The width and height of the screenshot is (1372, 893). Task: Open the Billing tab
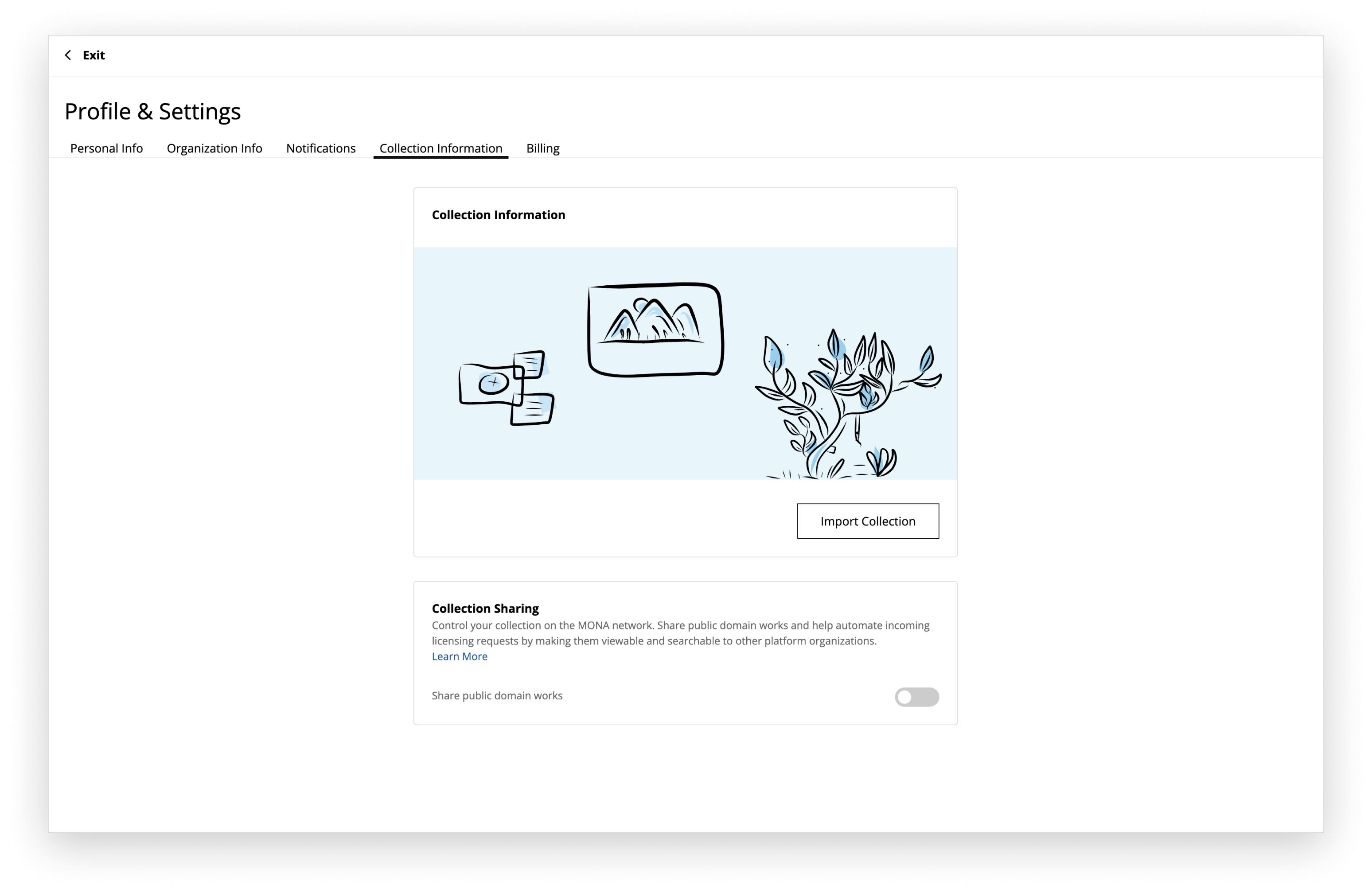[543, 148]
